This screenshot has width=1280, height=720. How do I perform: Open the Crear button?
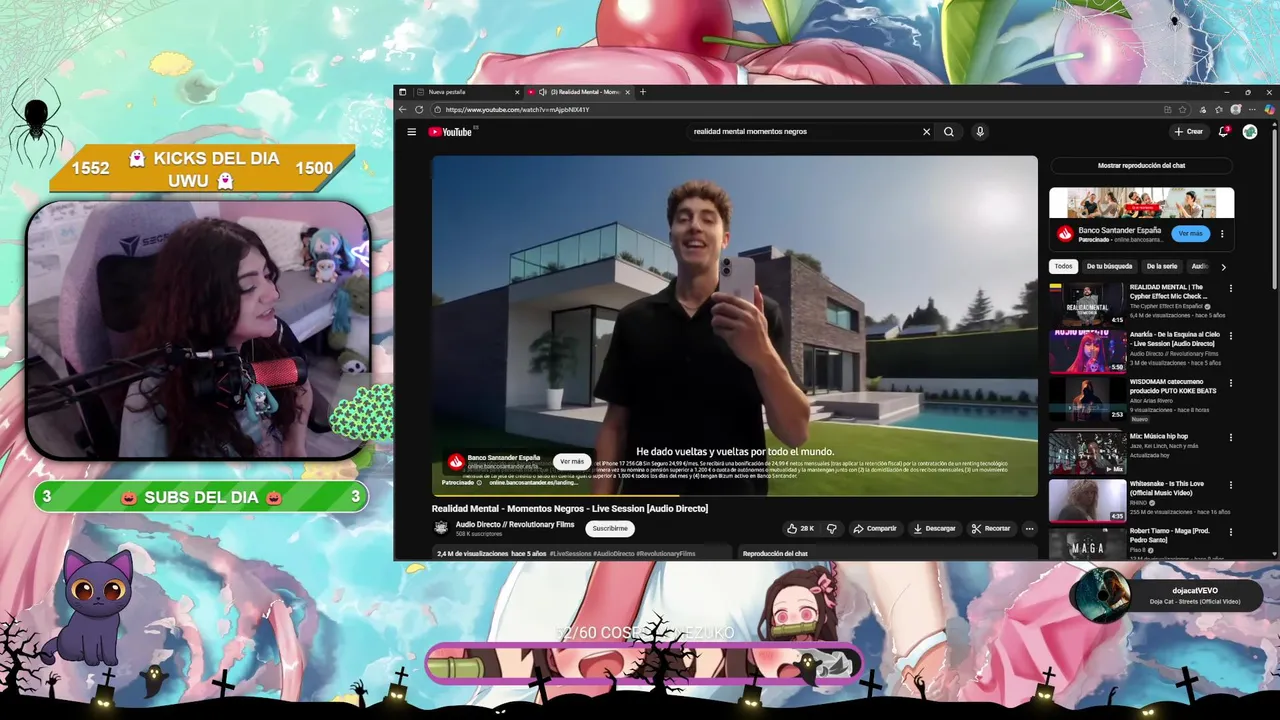[1189, 132]
